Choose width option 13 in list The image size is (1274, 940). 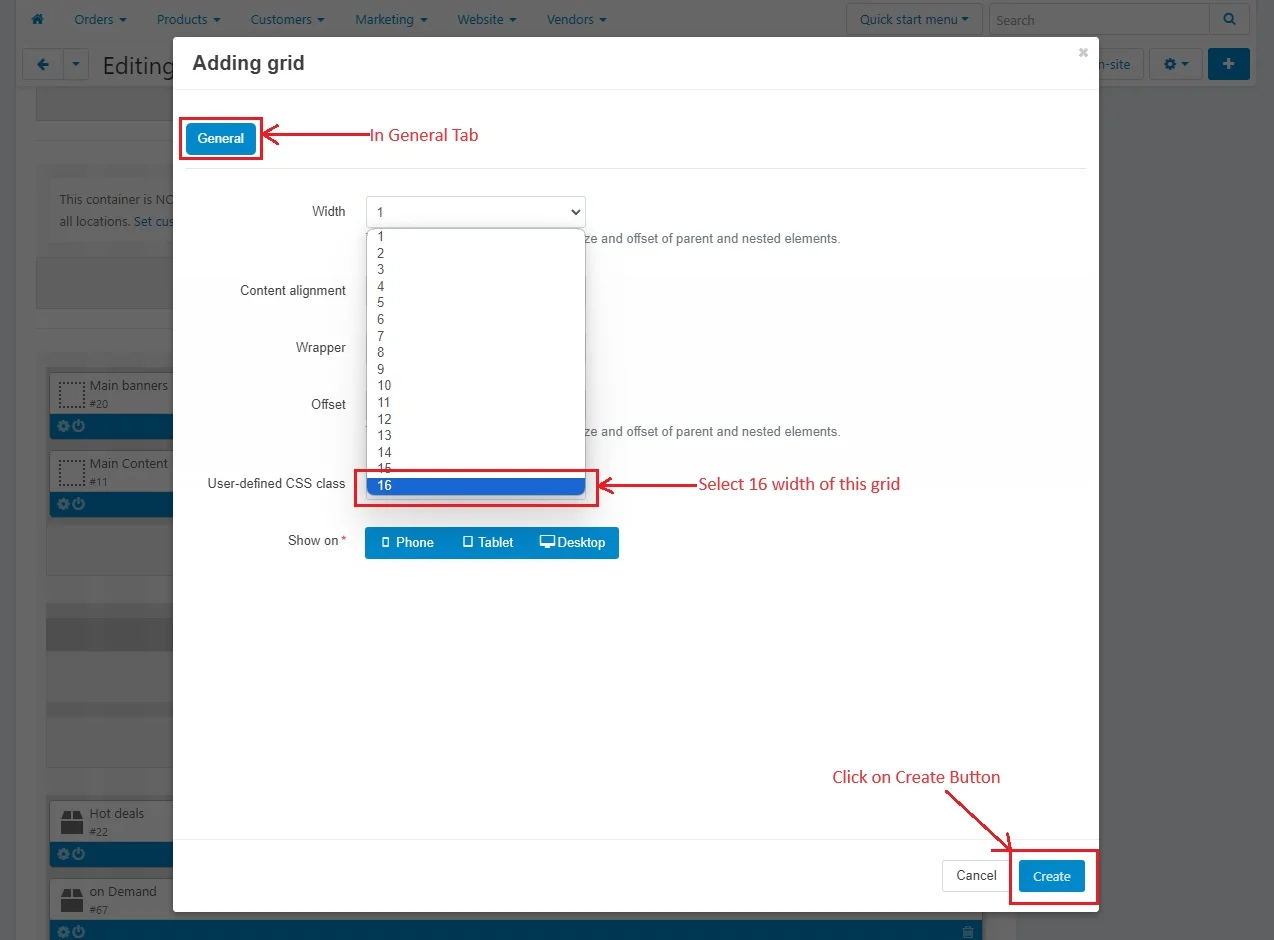coord(476,436)
